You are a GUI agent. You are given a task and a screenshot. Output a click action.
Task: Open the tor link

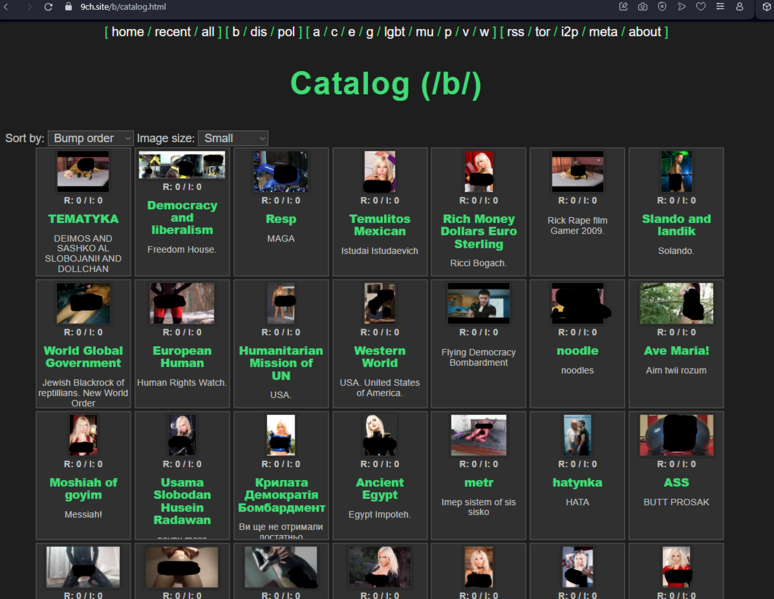542,32
